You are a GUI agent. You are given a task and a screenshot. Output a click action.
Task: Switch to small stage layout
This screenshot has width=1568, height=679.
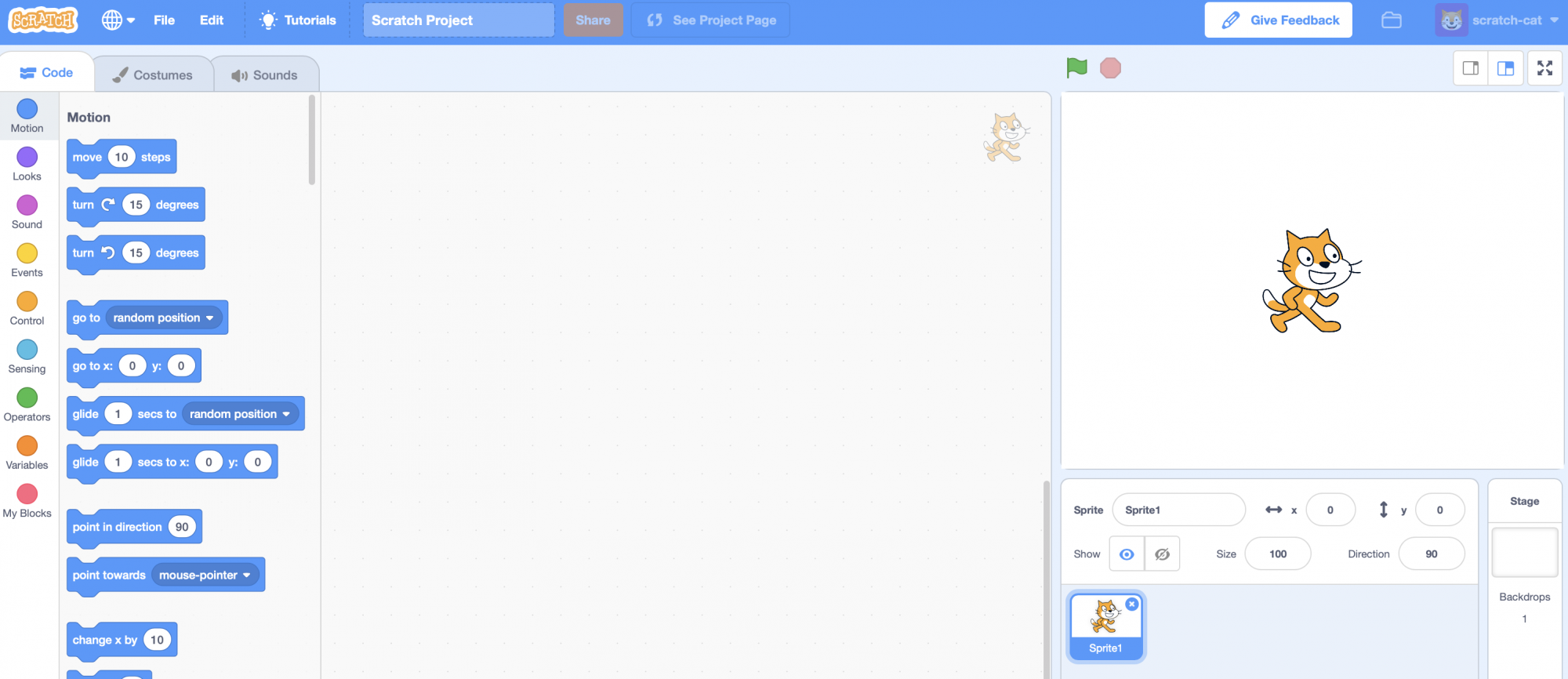[x=1471, y=68]
